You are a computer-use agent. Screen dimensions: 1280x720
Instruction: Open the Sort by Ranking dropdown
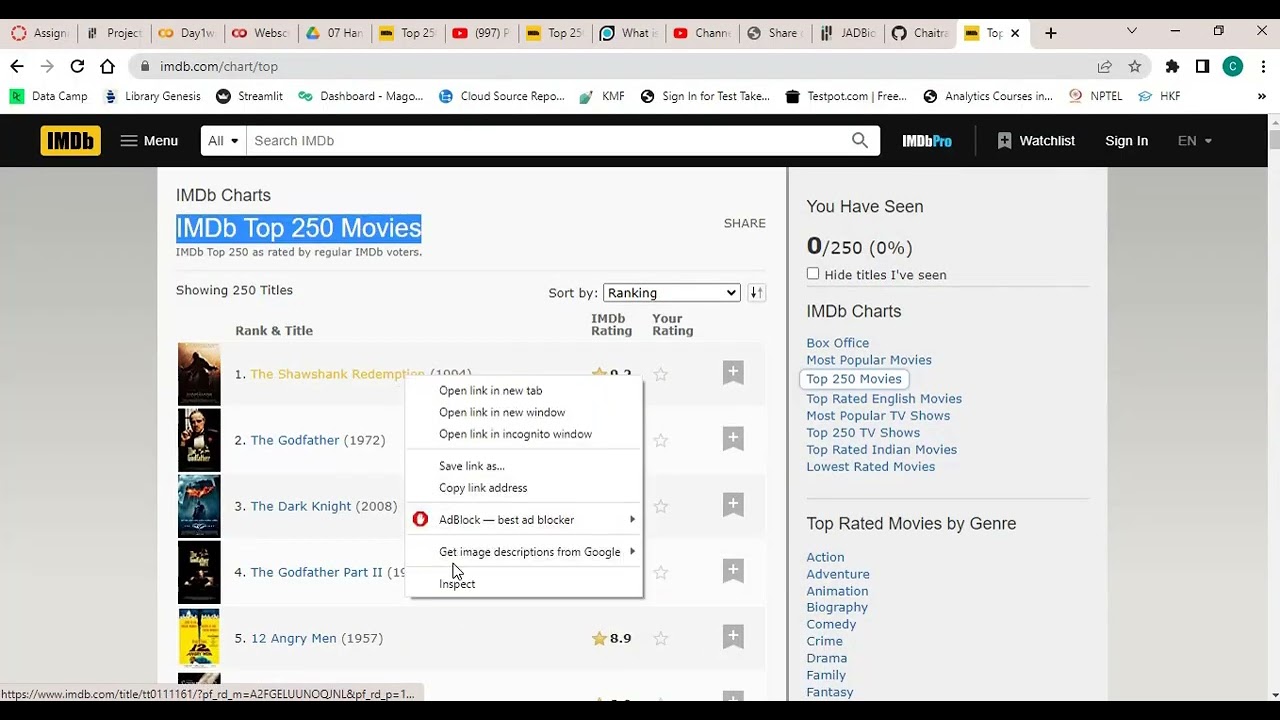[671, 293]
